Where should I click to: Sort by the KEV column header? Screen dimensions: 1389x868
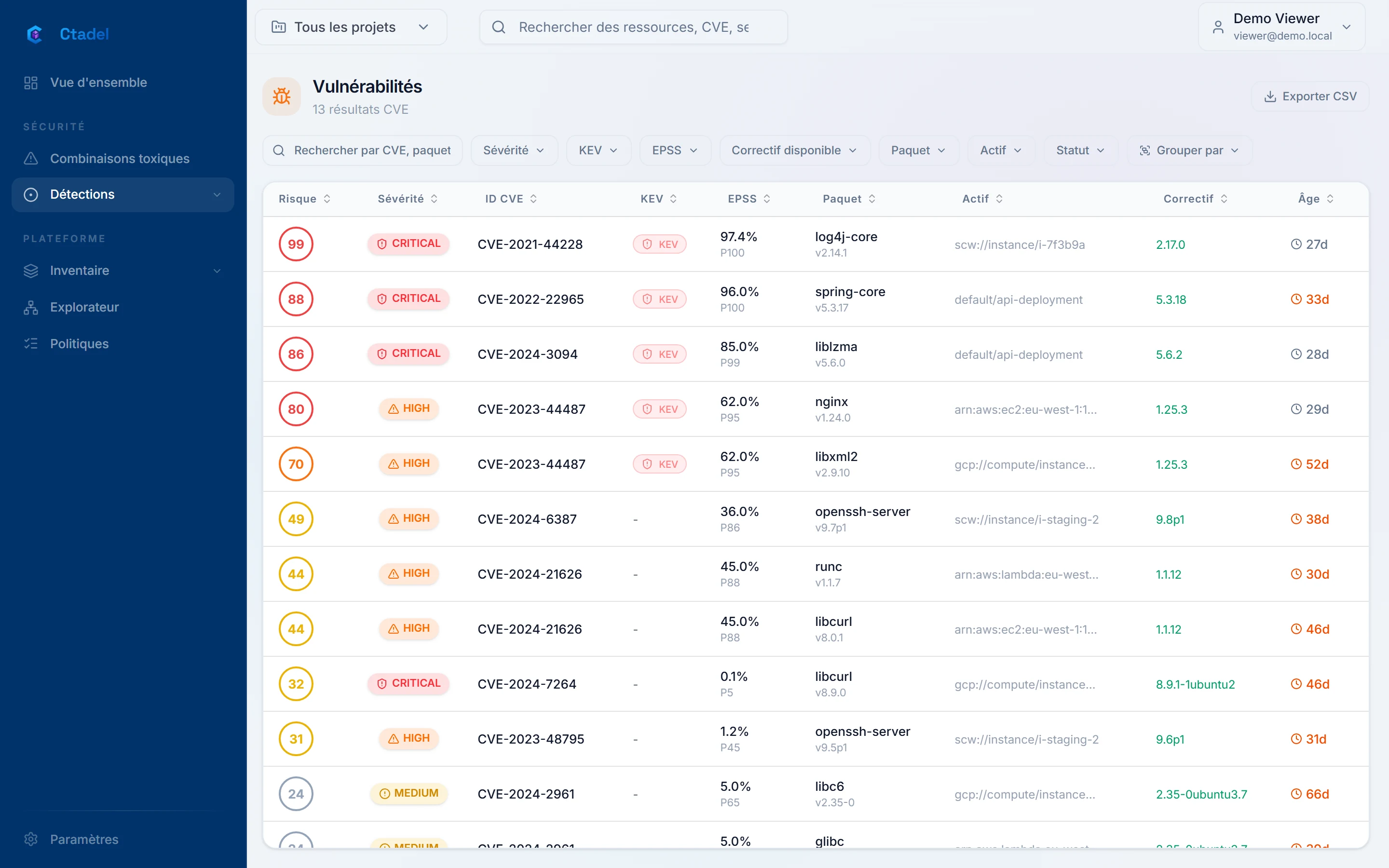pos(659,199)
